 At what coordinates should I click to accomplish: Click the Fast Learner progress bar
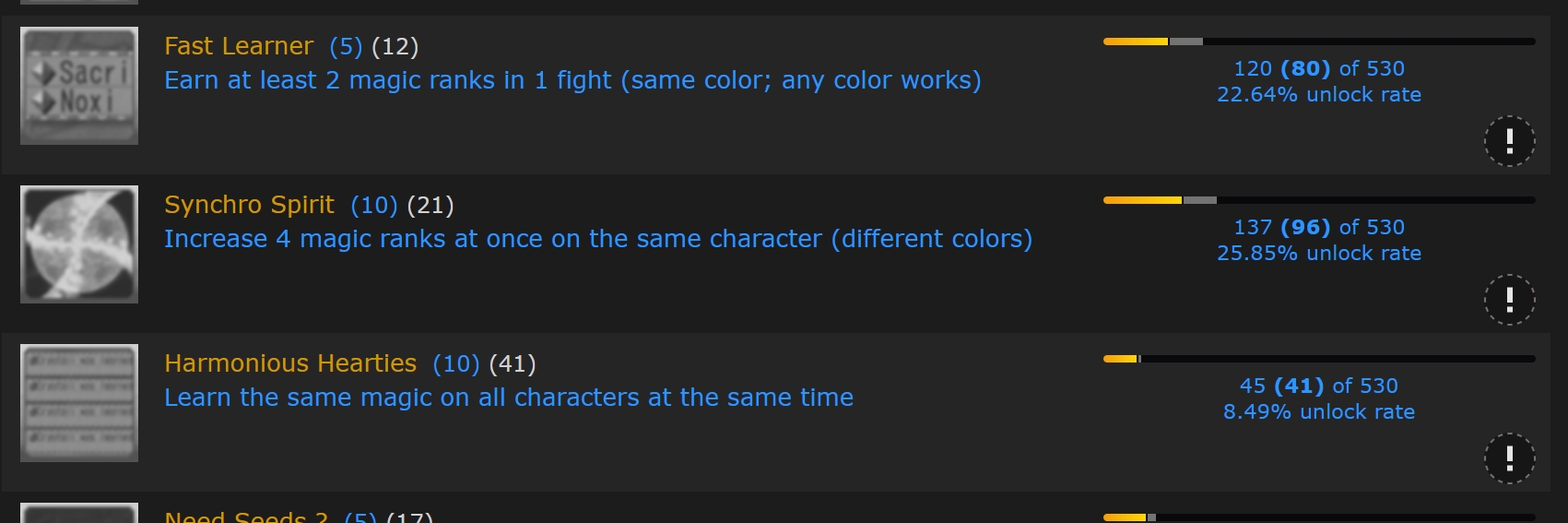1318,42
